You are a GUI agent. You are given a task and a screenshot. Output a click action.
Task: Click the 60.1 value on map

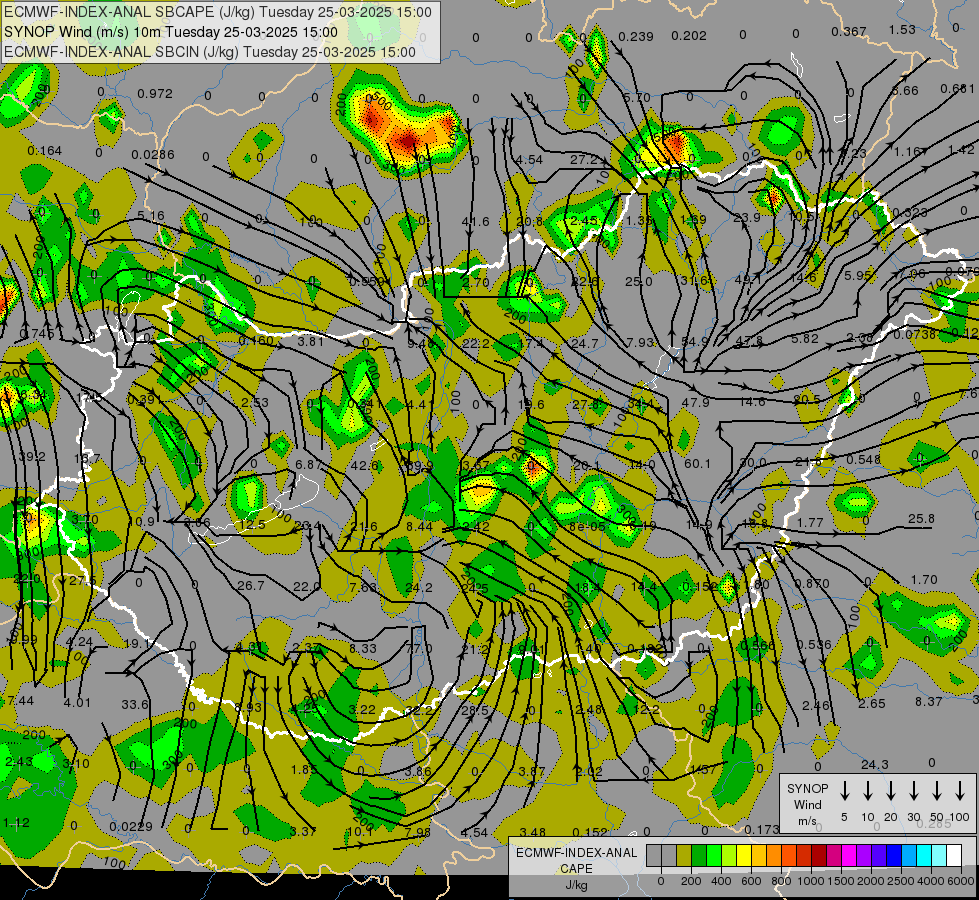coord(697,463)
